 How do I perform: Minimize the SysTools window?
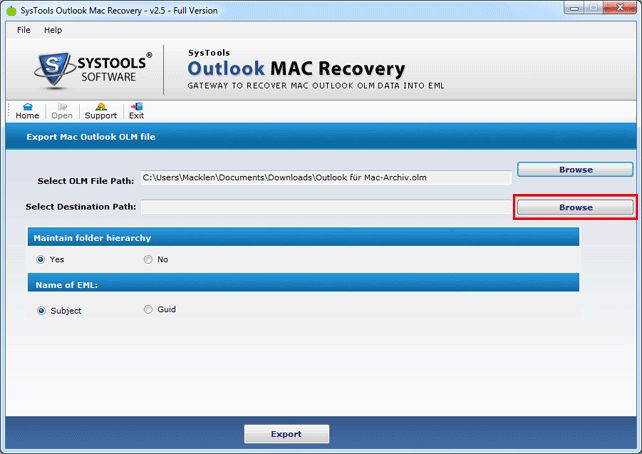[x=574, y=8]
